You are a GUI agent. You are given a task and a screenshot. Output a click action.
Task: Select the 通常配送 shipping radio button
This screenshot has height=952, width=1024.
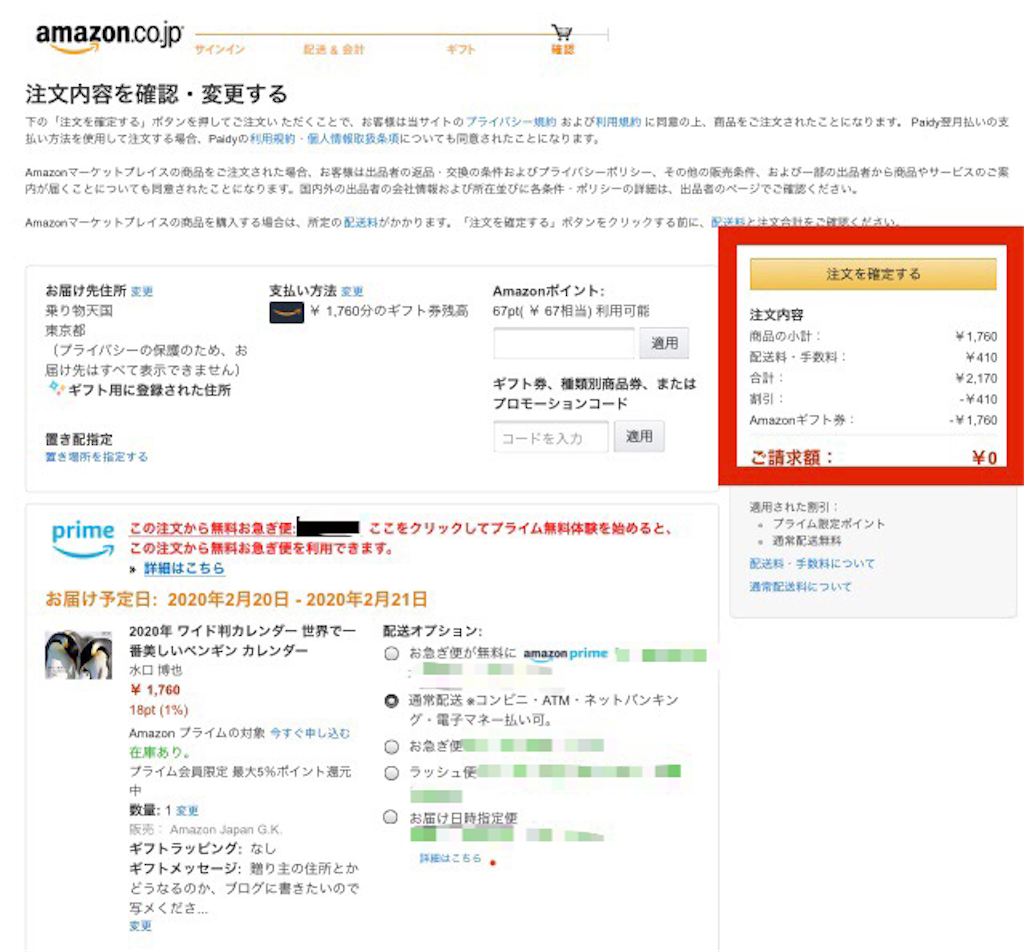coord(391,701)
